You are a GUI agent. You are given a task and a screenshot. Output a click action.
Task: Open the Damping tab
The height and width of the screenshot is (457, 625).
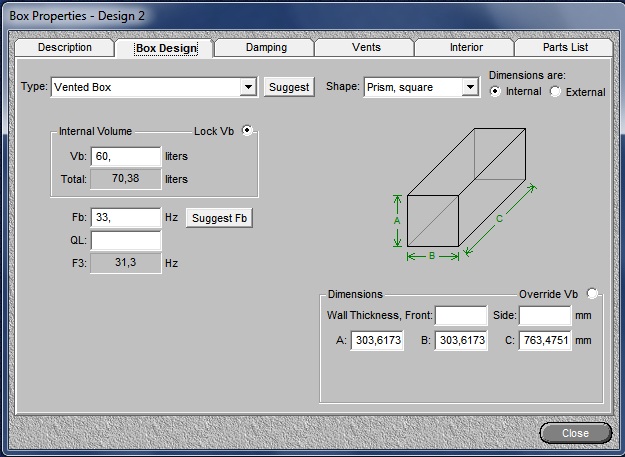coord(265,48)
